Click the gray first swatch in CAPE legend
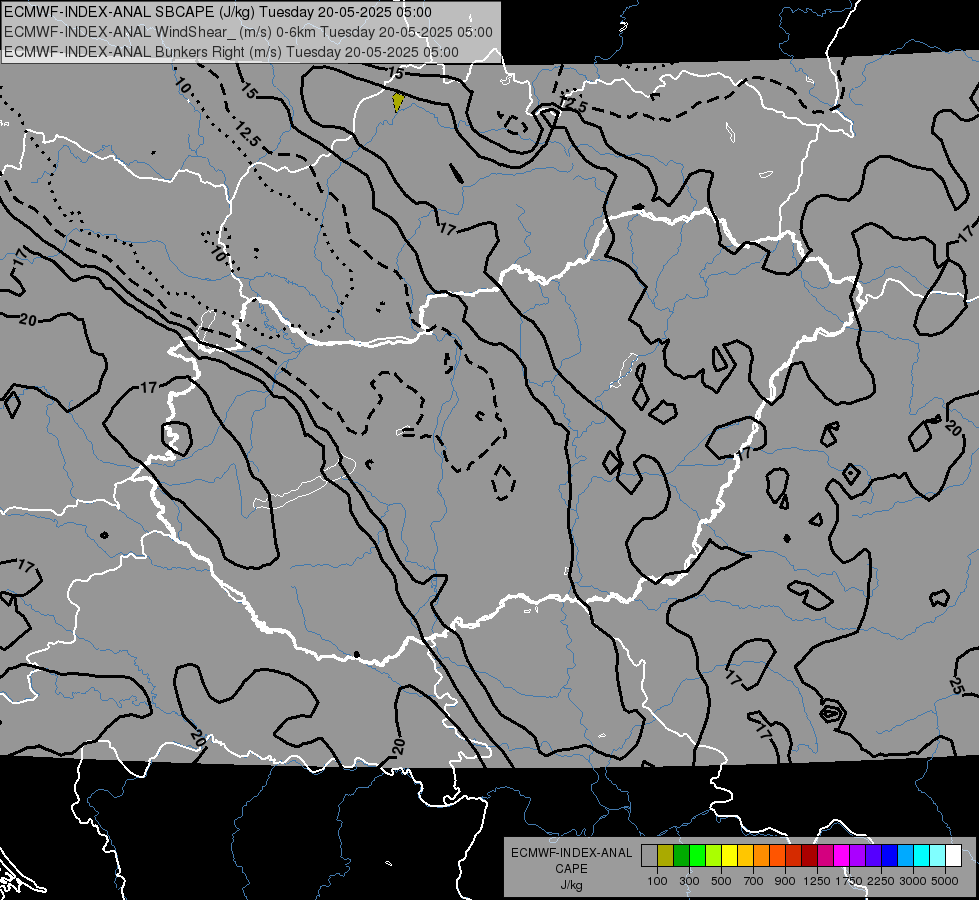Viewport: 979px width, 900px height. coord(649,856)
